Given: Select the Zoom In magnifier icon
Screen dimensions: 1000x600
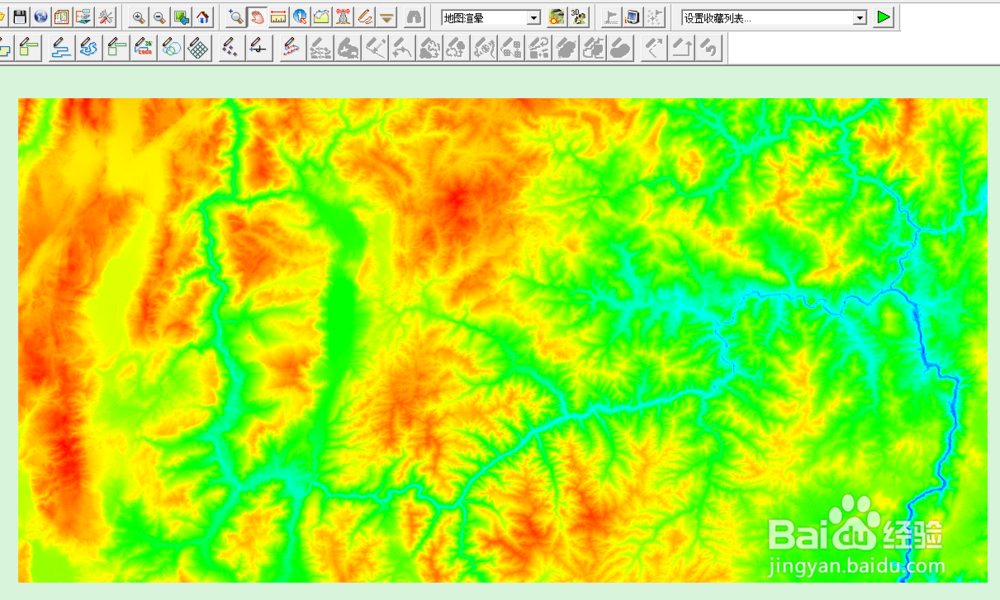Looking at the screenshot, I should 138,17.
